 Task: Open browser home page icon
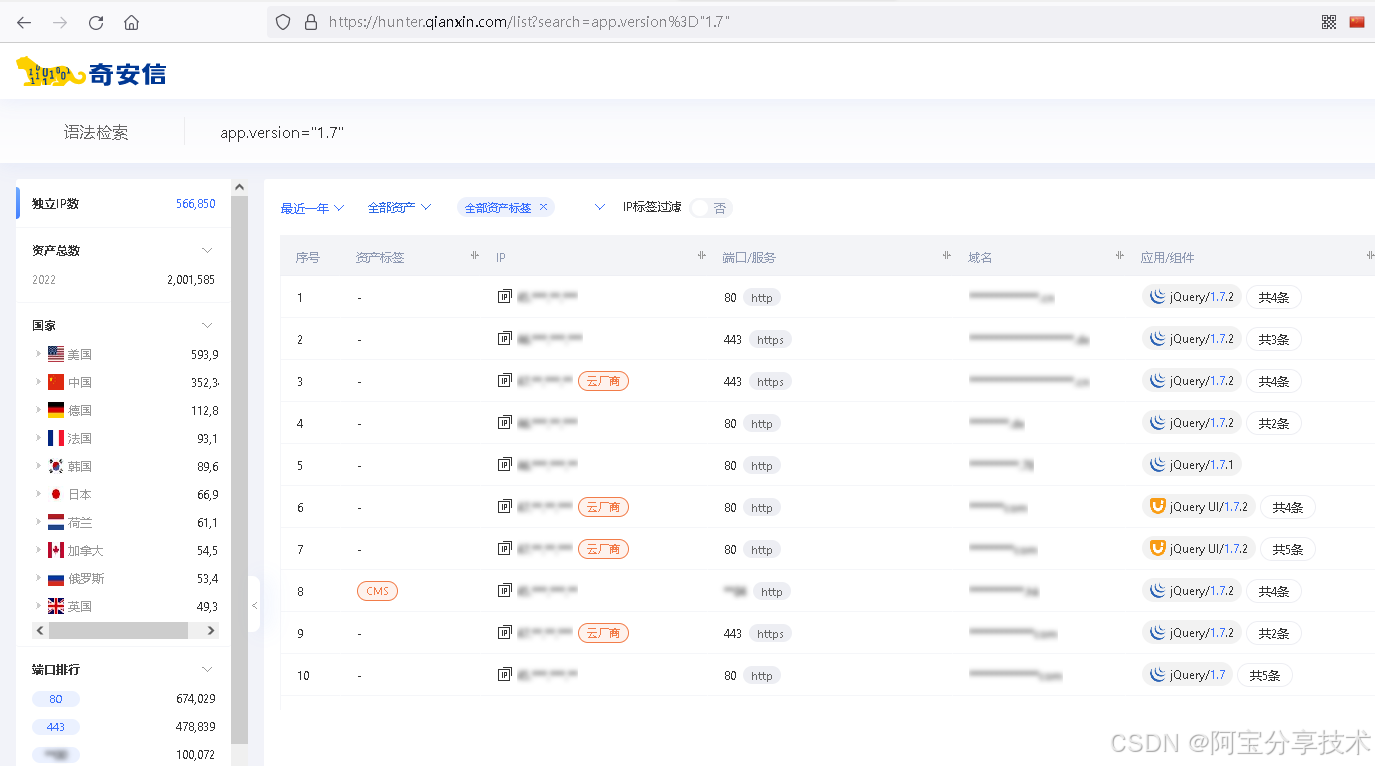coord(132,22)
